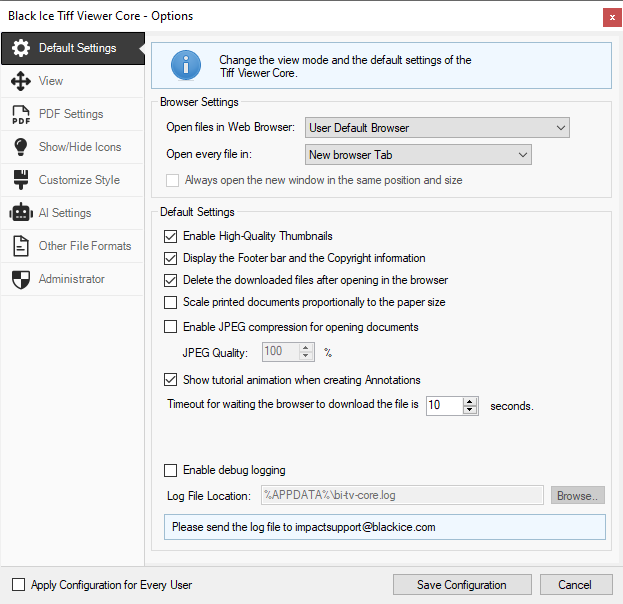Image resolution: width=623 pixels, height=604 pixels.
Task: Select the Administrator shield icon
Action: [x=20, y=279]
